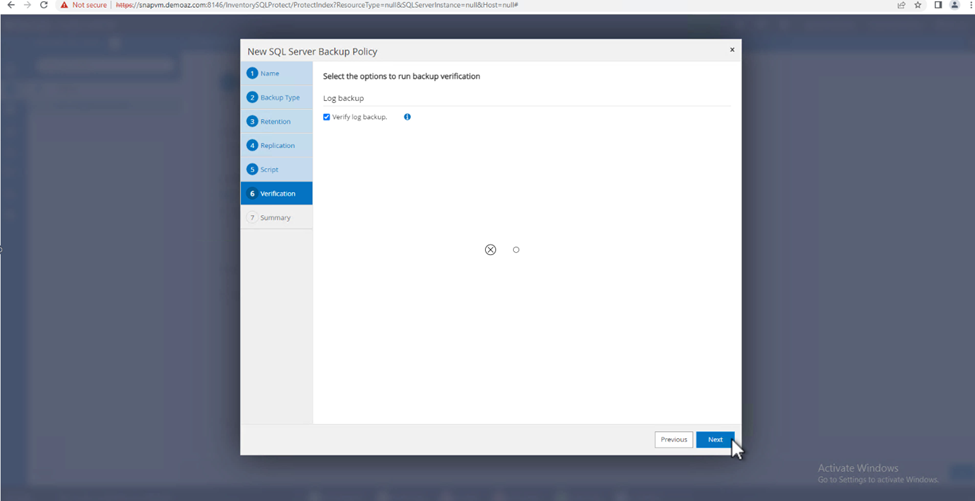Go to step 1 Name
The image size is (975, 501).
click(x=277, y=73)
